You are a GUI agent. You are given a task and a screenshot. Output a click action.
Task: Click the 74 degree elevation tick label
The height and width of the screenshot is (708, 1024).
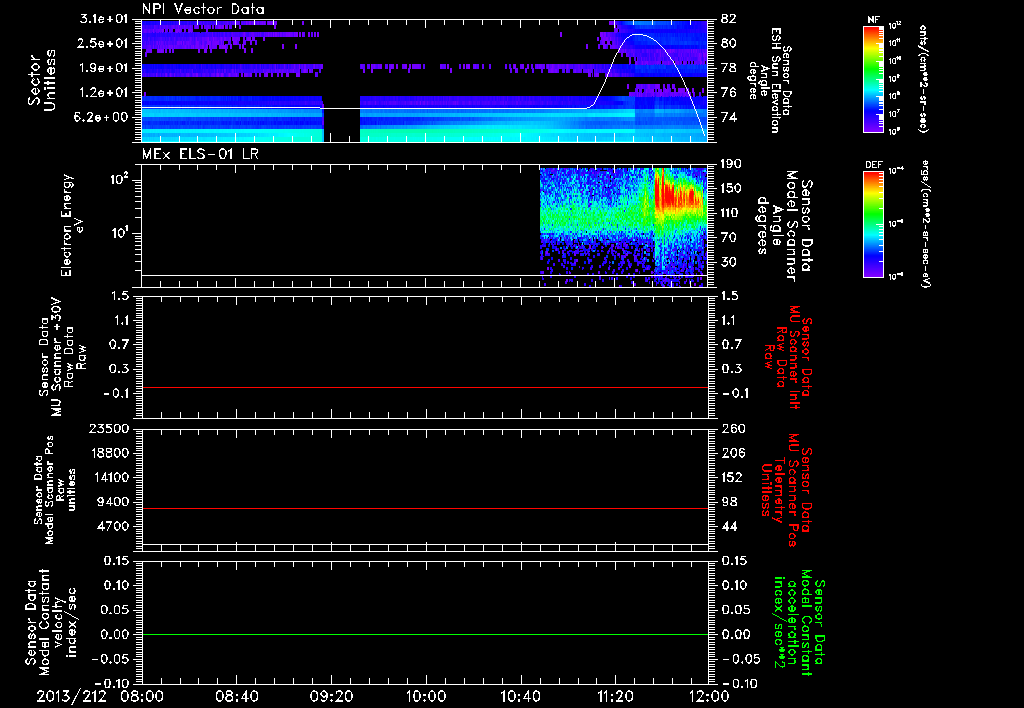[728, 117]
